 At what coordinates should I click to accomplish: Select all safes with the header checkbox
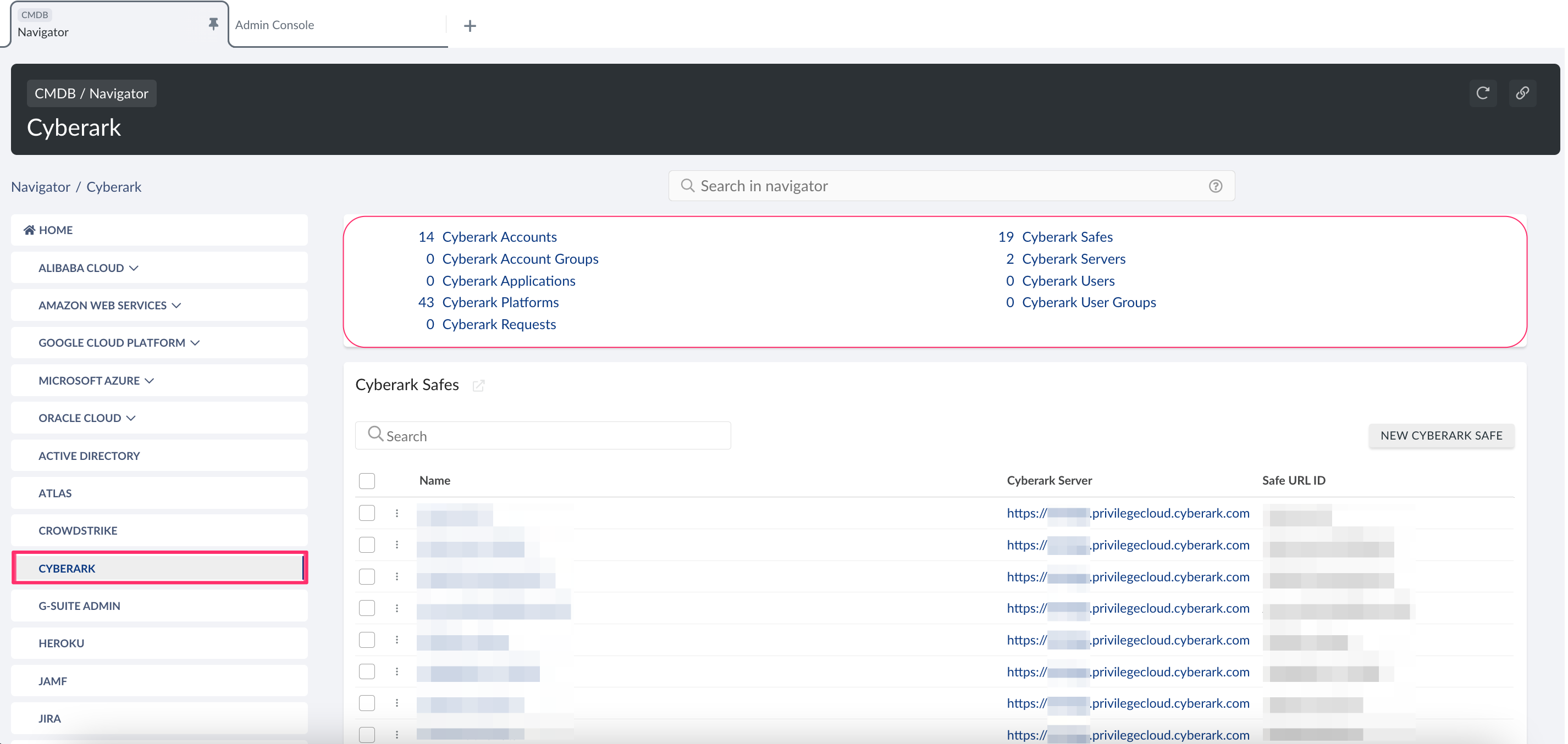[x=367, y=481]
